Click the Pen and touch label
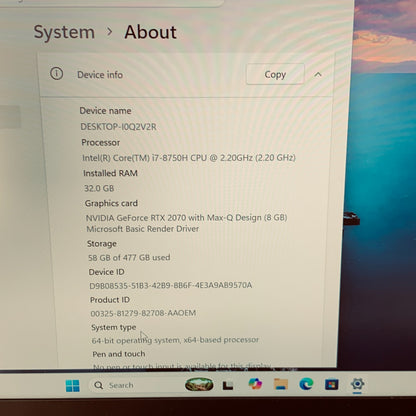Viewport: 416px width, 416px height. click(119, 354)
